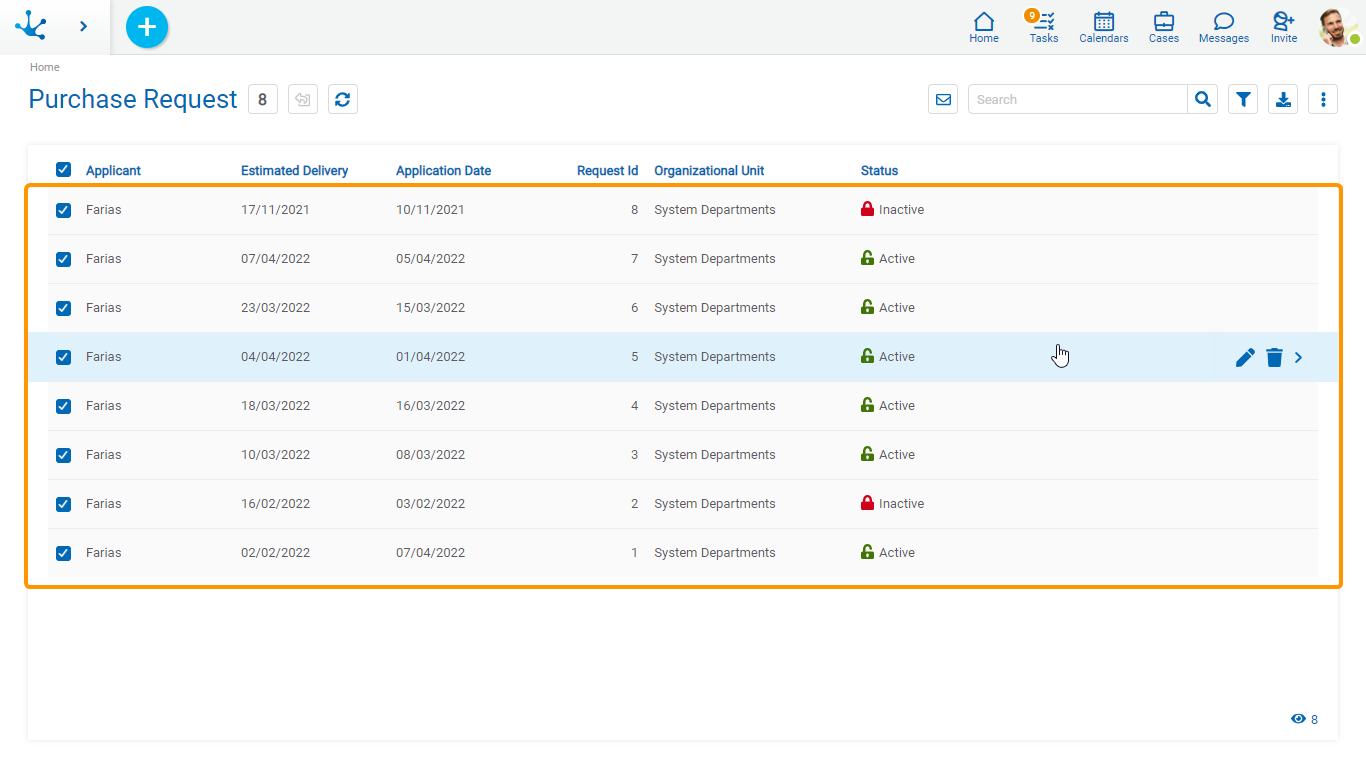The image size is (1366, 768).
Task: Click the green unlock icon in row 1
Action: pos(867,552)
